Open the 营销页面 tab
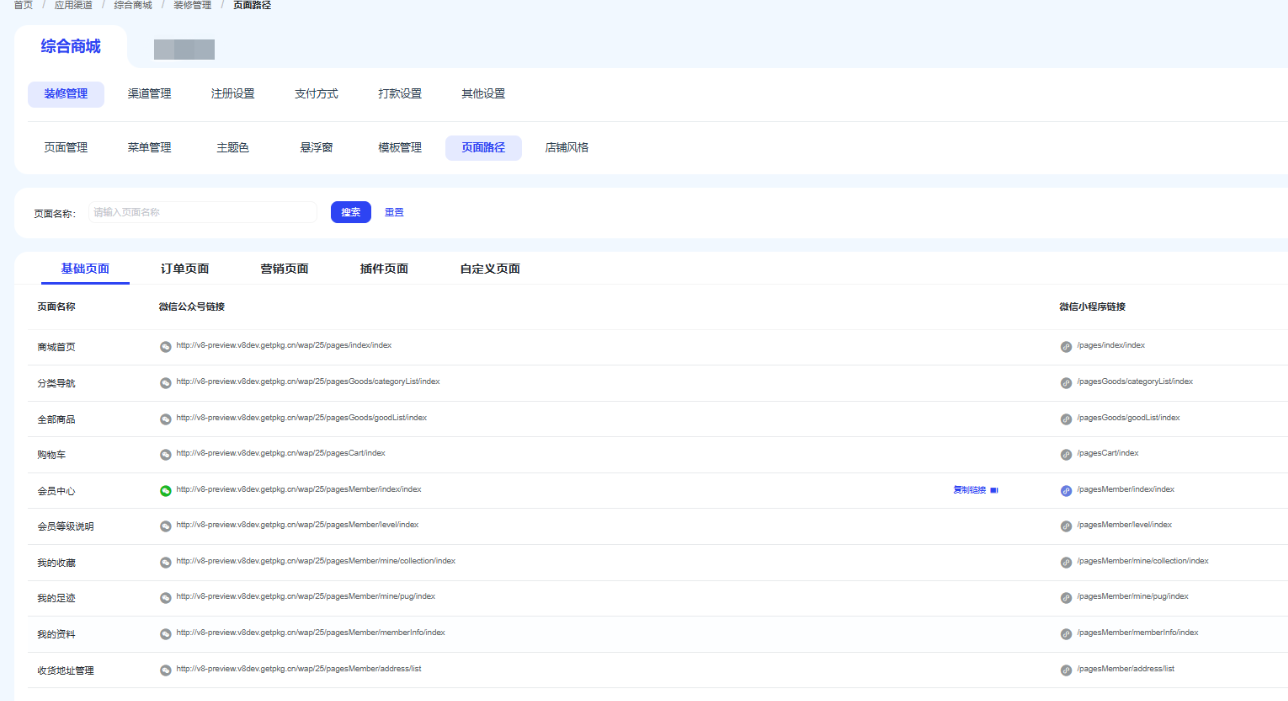1288x701 pixels. pyautogui.click(x=284, y=269)
